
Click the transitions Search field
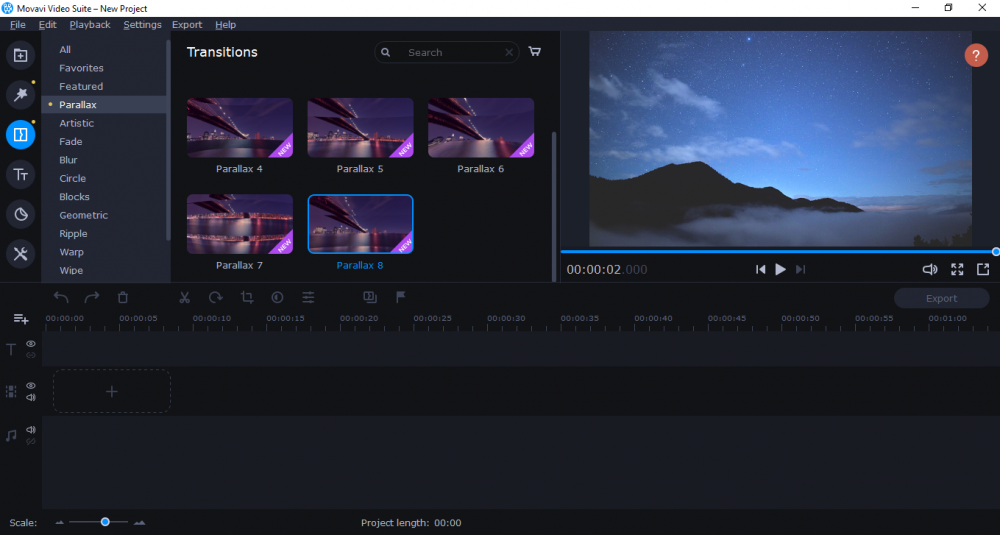point(450,52)
